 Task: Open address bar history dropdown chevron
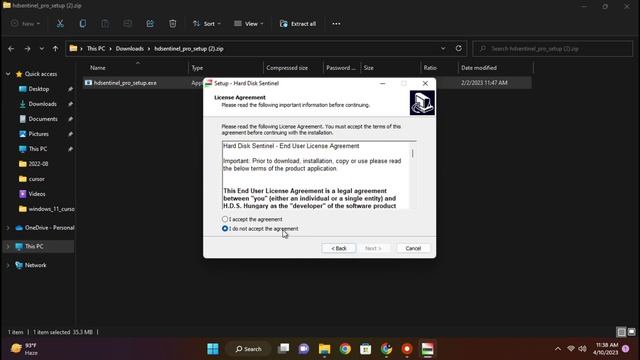(443, 48)
